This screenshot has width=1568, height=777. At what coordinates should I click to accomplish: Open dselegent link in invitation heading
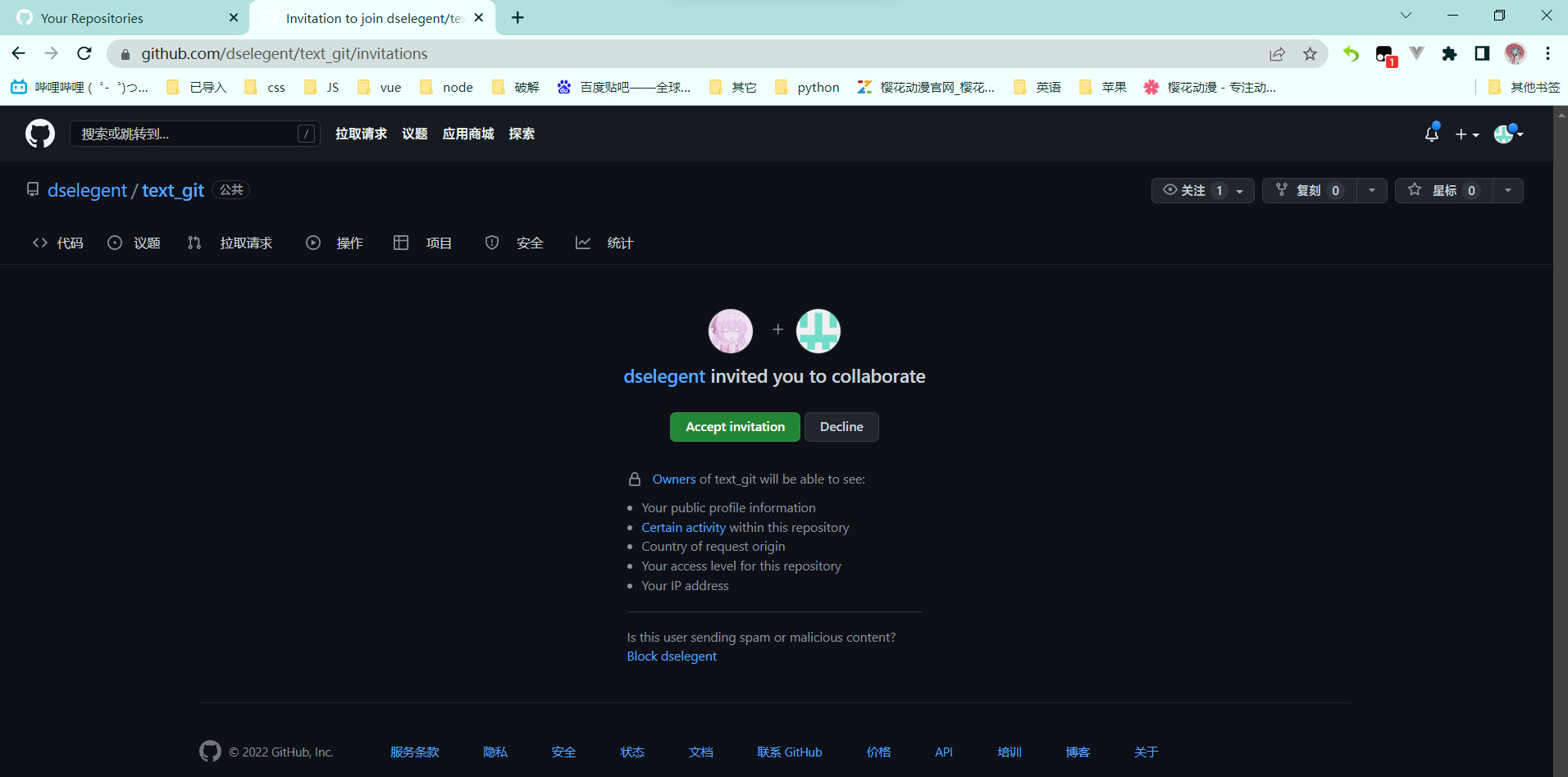664,376
